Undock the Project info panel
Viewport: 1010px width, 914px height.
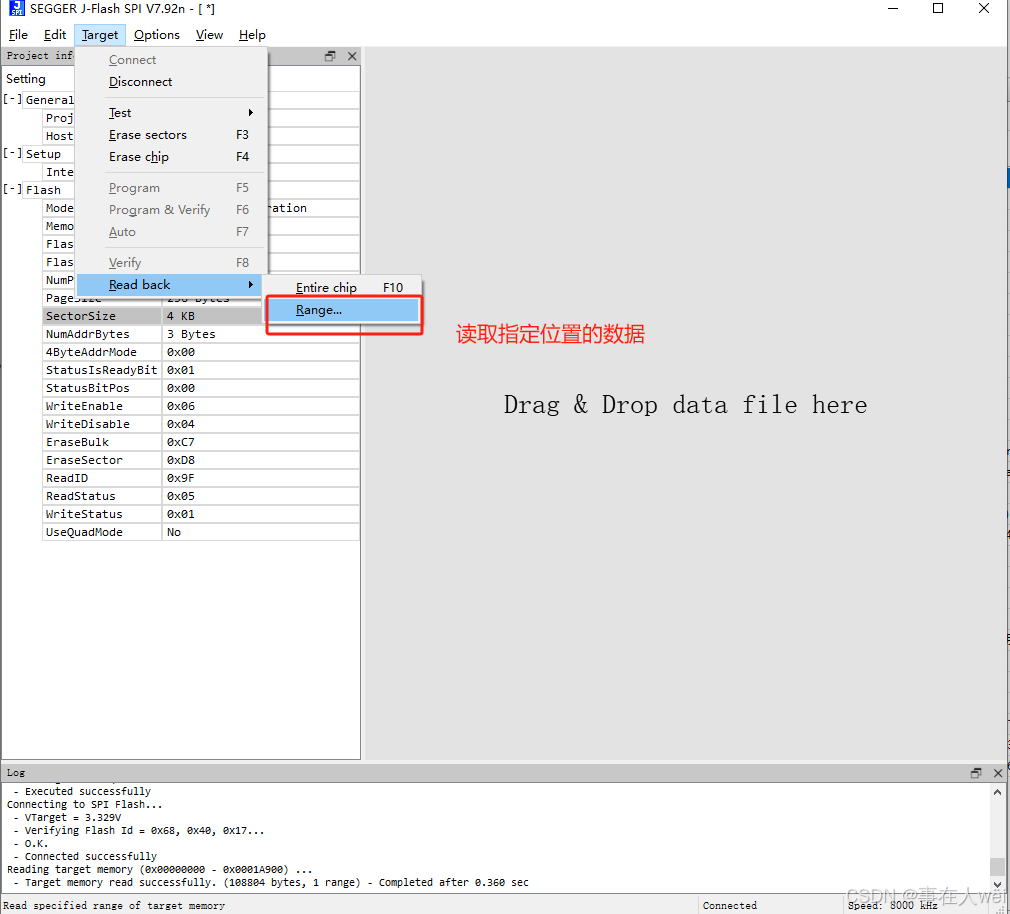pyautogui.click(x=330, y=56)
